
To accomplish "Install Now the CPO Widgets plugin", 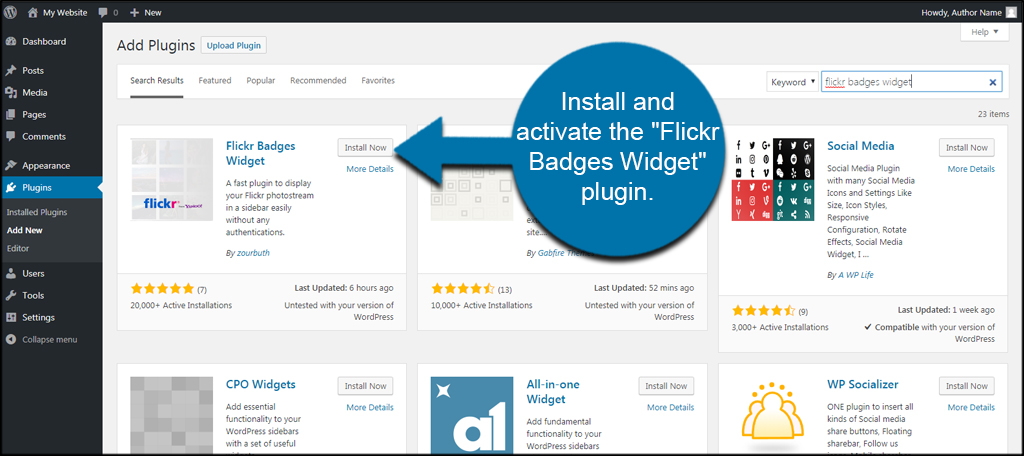I will point(366,386).
